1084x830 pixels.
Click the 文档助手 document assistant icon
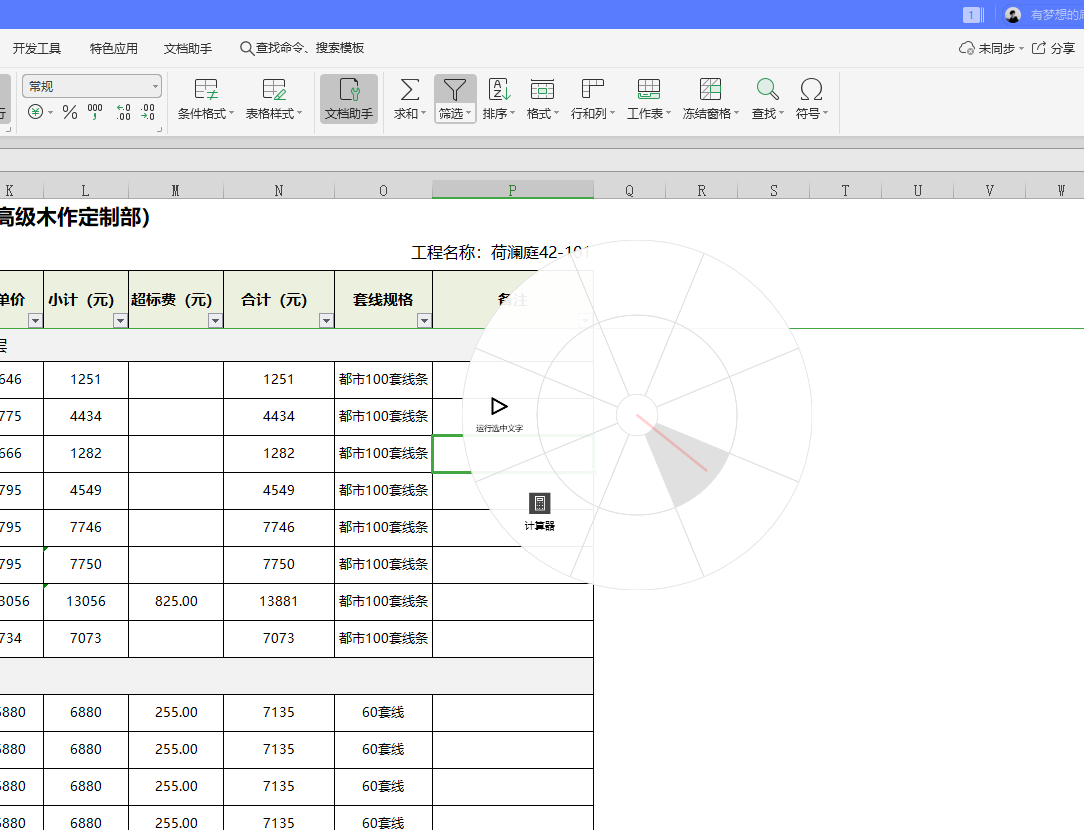pos(348,99)
